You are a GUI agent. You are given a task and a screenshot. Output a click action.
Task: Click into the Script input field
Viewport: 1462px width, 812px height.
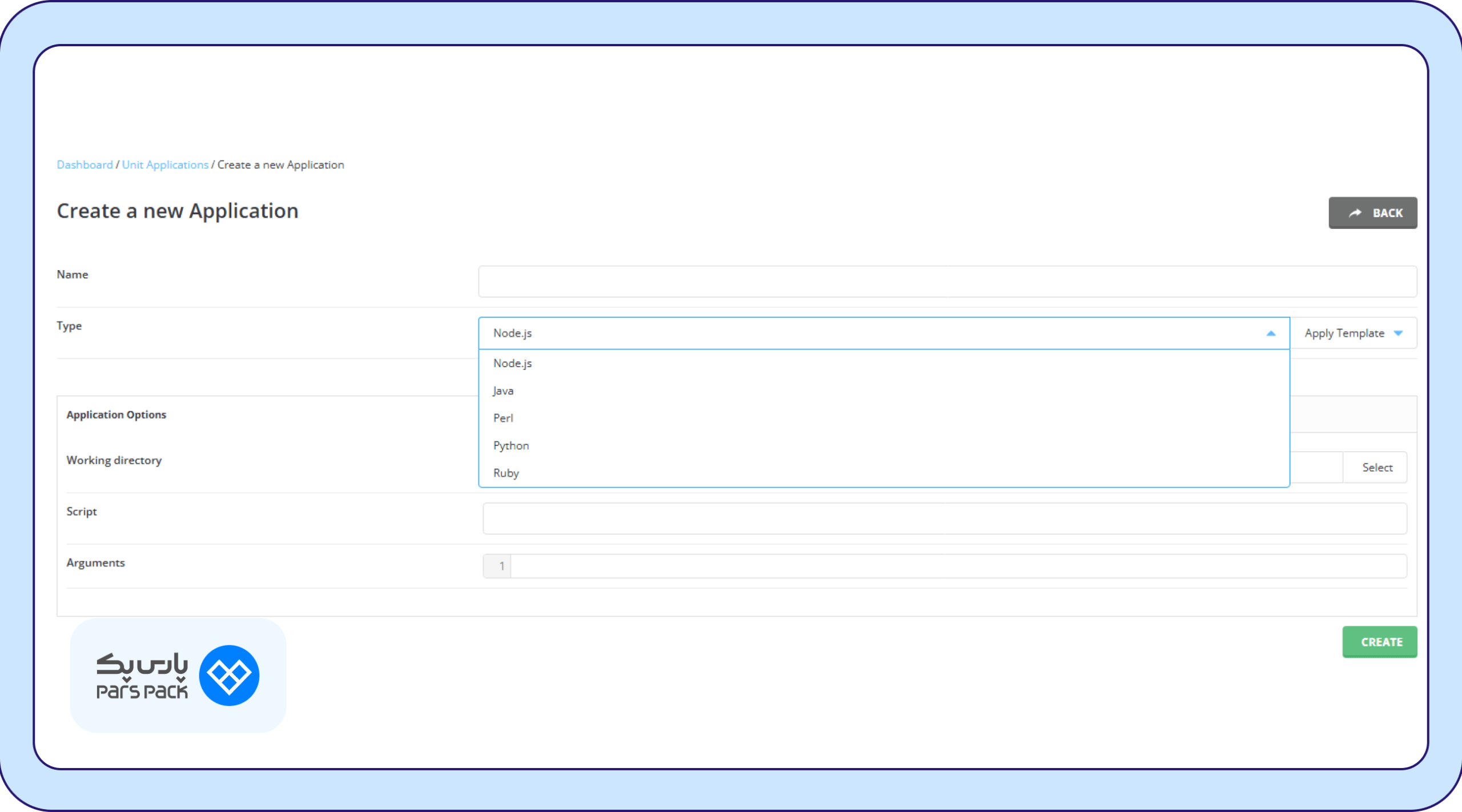(944, 518)
